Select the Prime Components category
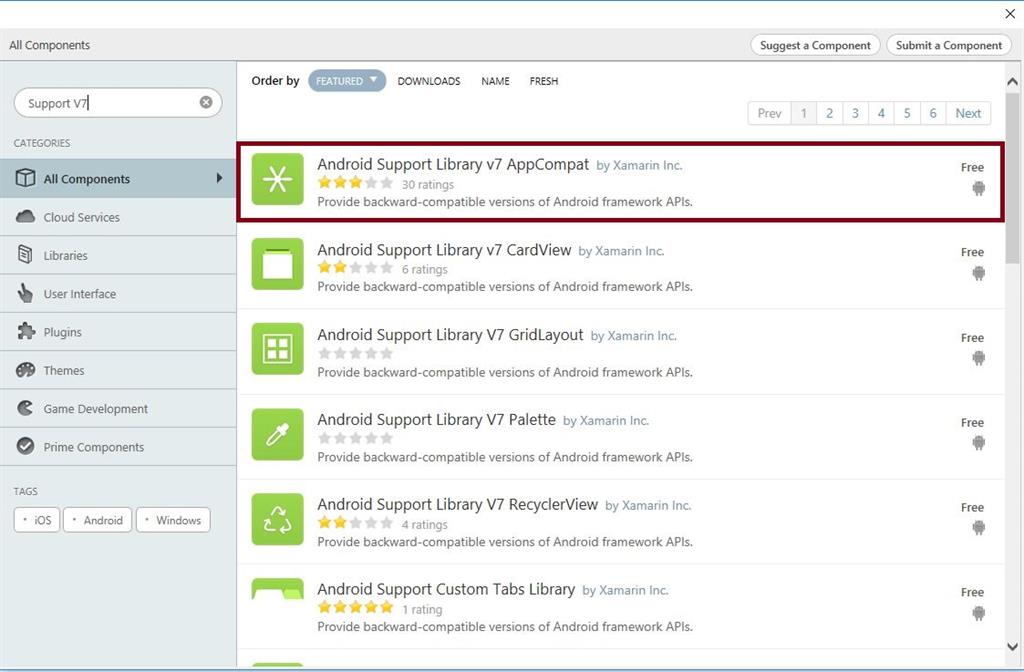The image size is (1024, 672). 118,447
